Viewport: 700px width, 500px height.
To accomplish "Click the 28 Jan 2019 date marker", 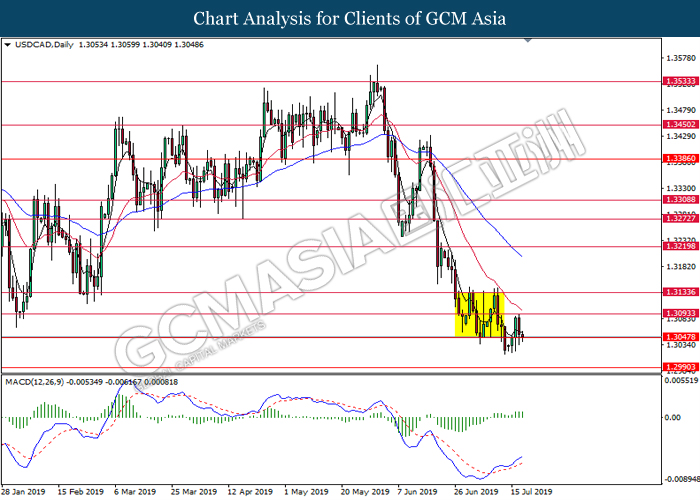I will (23, 492).
